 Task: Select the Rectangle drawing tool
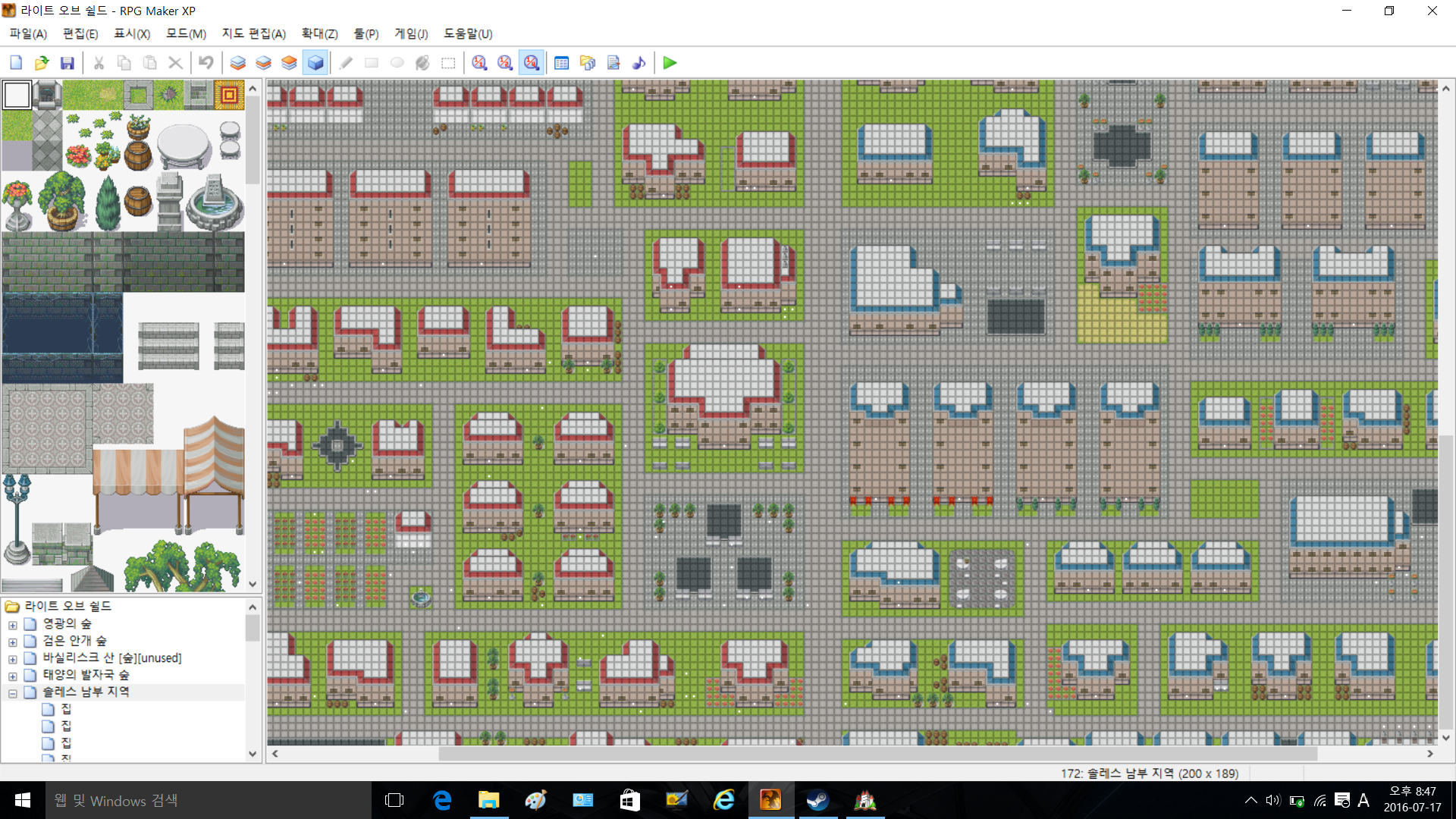point(372,63)
